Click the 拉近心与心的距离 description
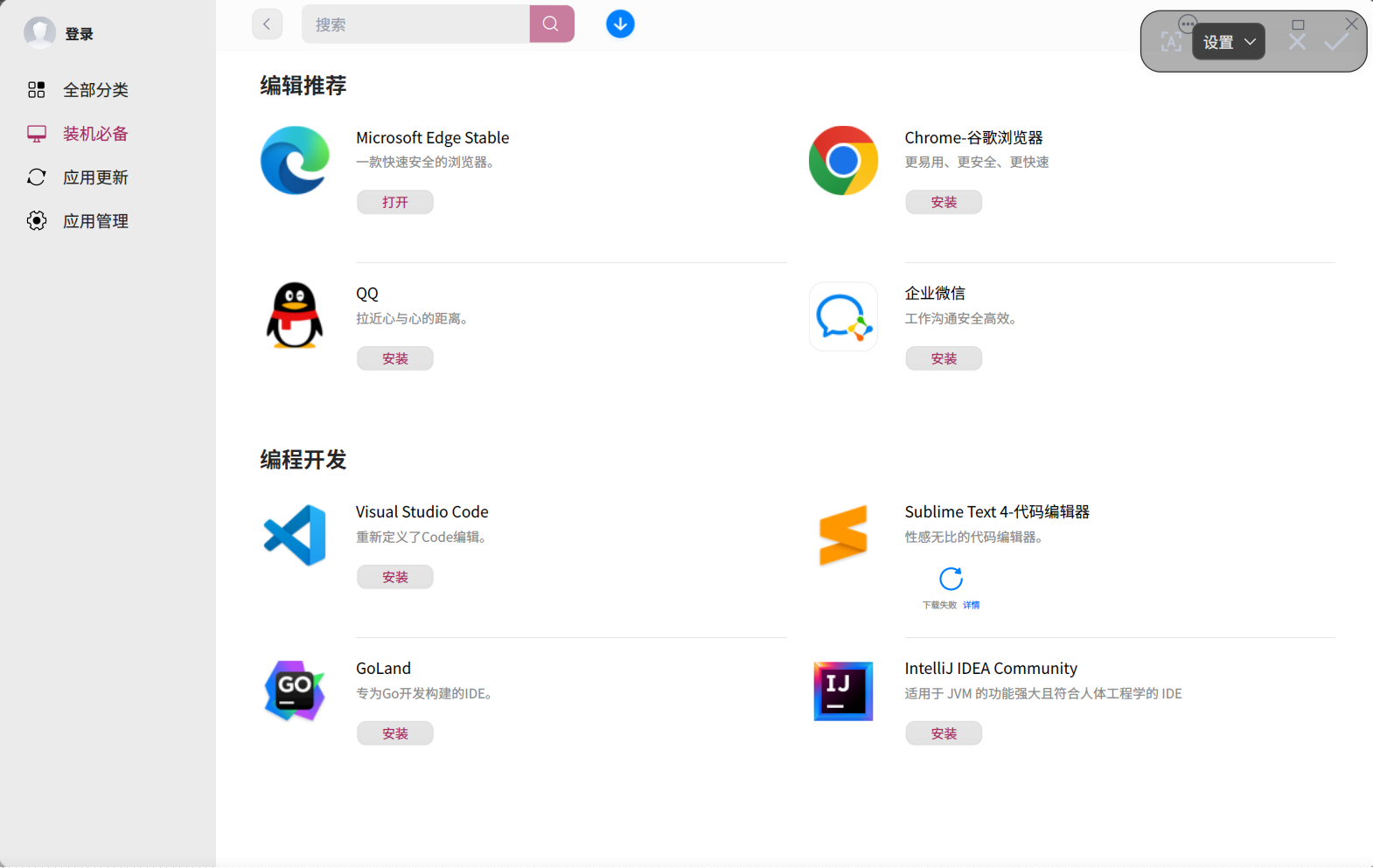1373x868 pixels. click(414, 319)
